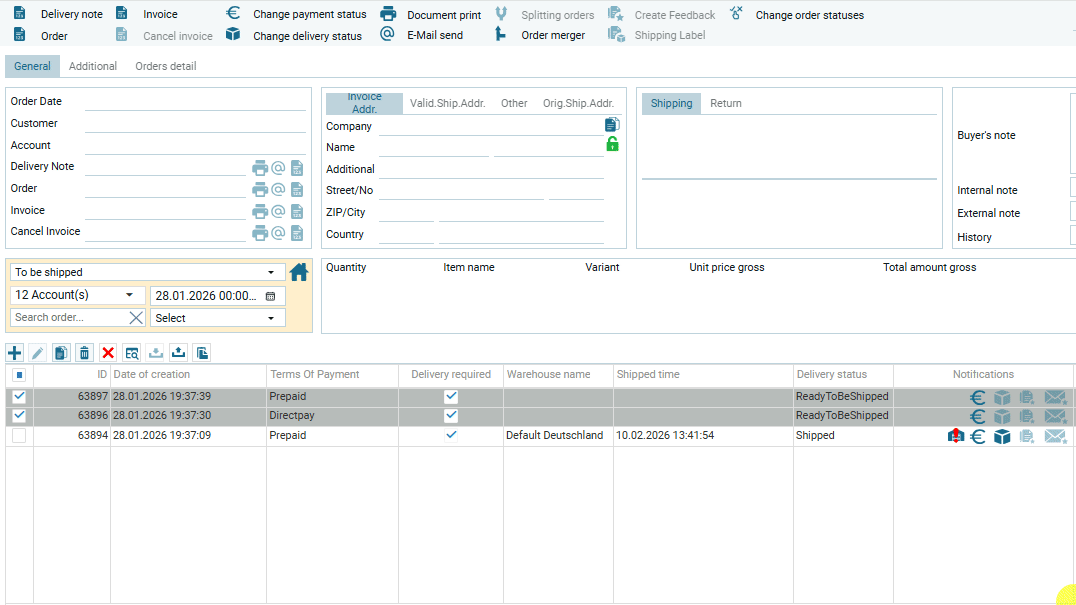The width and height of the screenshot is (1076, 605).
Task: Click the green padlock icon beside Name
Action: [x=612, y=145]
